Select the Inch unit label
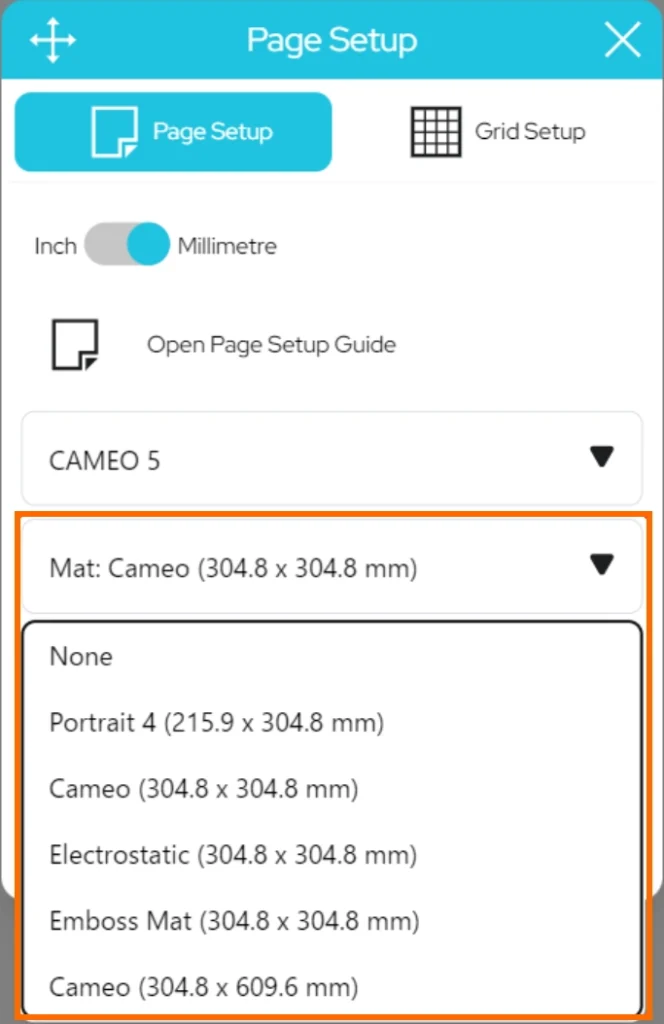Screen dimensions: 664x1024 coord(55,246)
